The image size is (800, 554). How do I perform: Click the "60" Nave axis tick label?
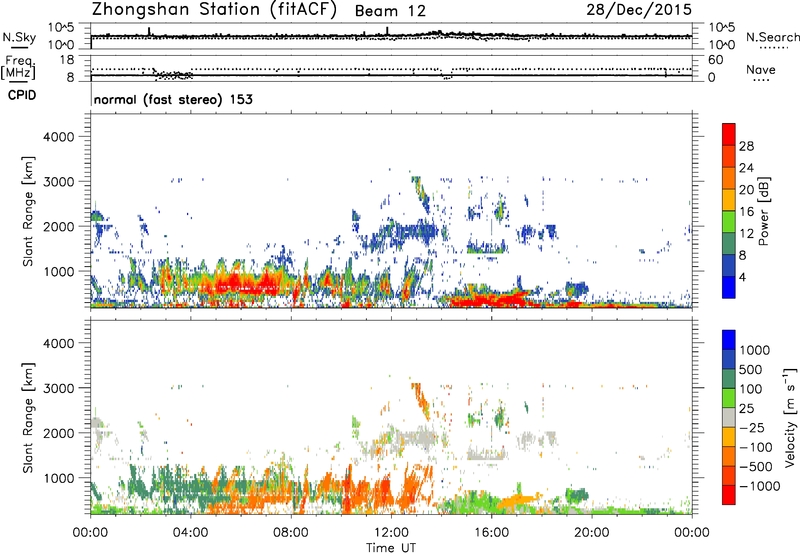pyautogui.click(x=715, y=60)
